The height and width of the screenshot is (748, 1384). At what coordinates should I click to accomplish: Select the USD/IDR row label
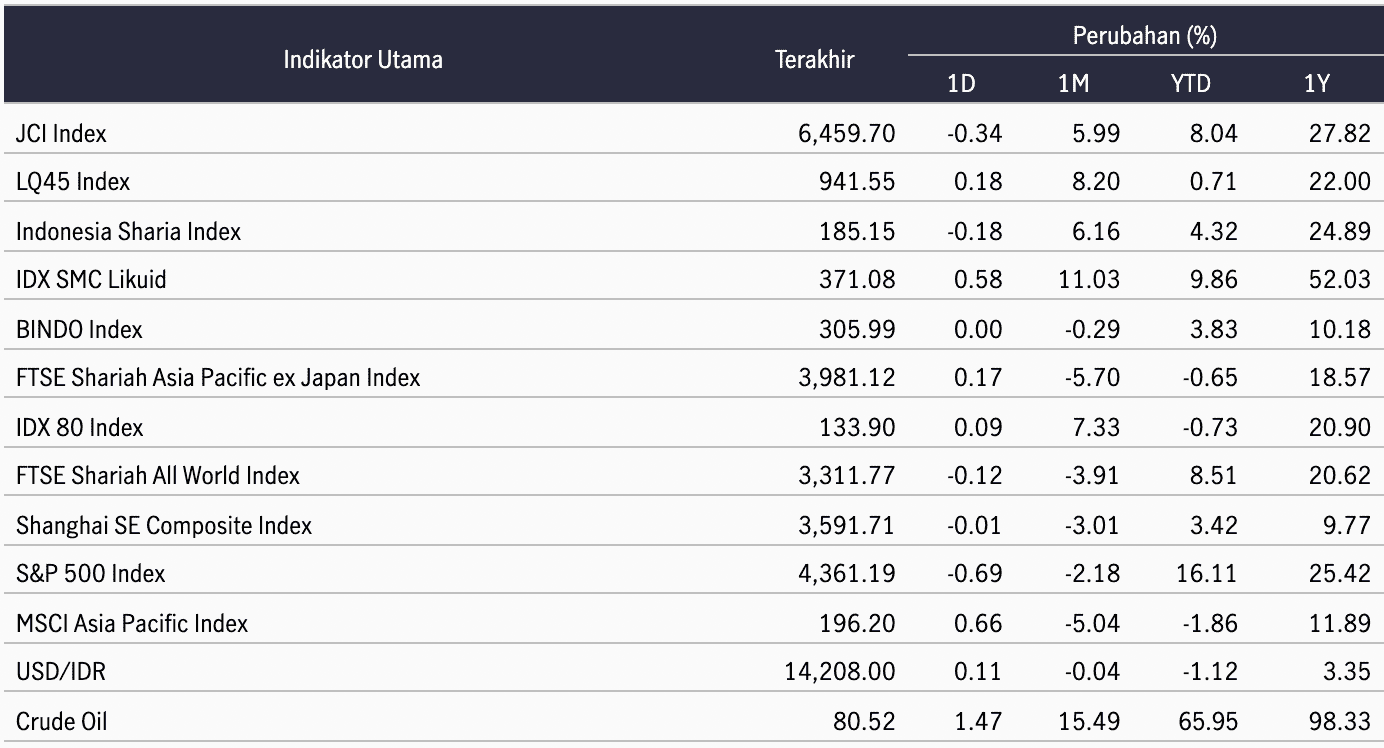pos(61,672)
